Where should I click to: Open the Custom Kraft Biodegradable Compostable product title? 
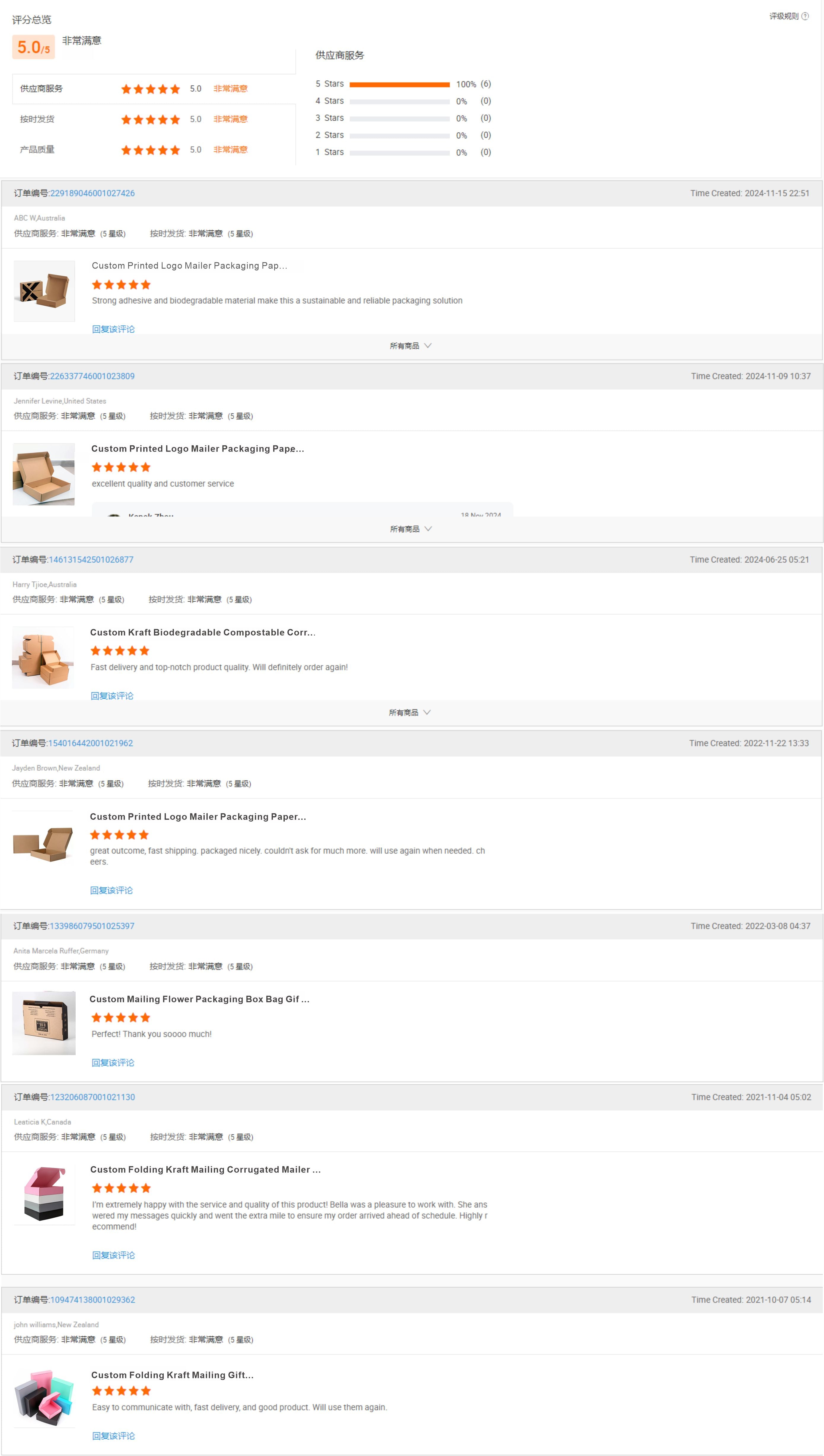203,632
